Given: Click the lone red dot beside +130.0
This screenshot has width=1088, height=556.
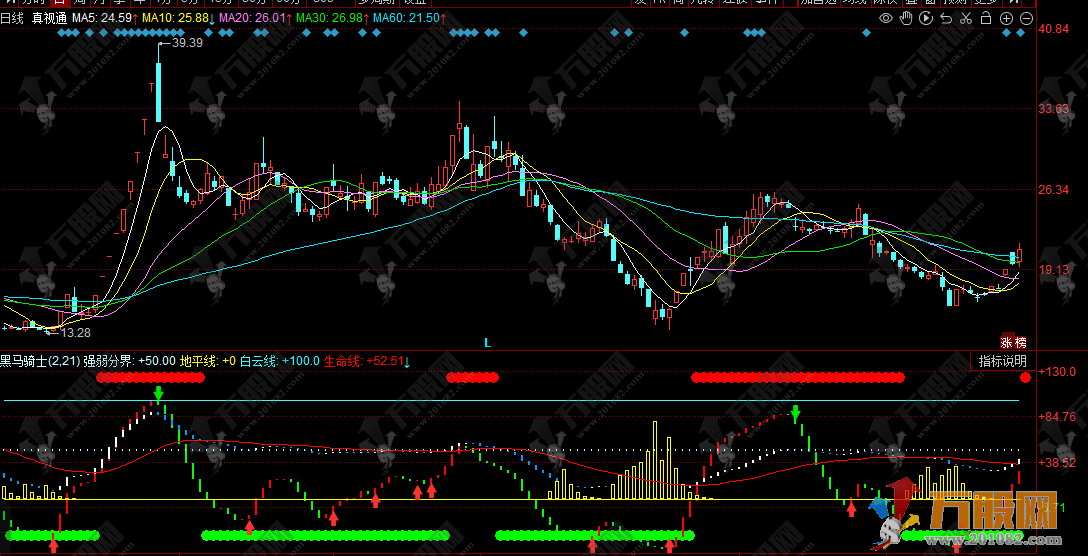Looking at the screenshot, I should tap(1026, 378).
